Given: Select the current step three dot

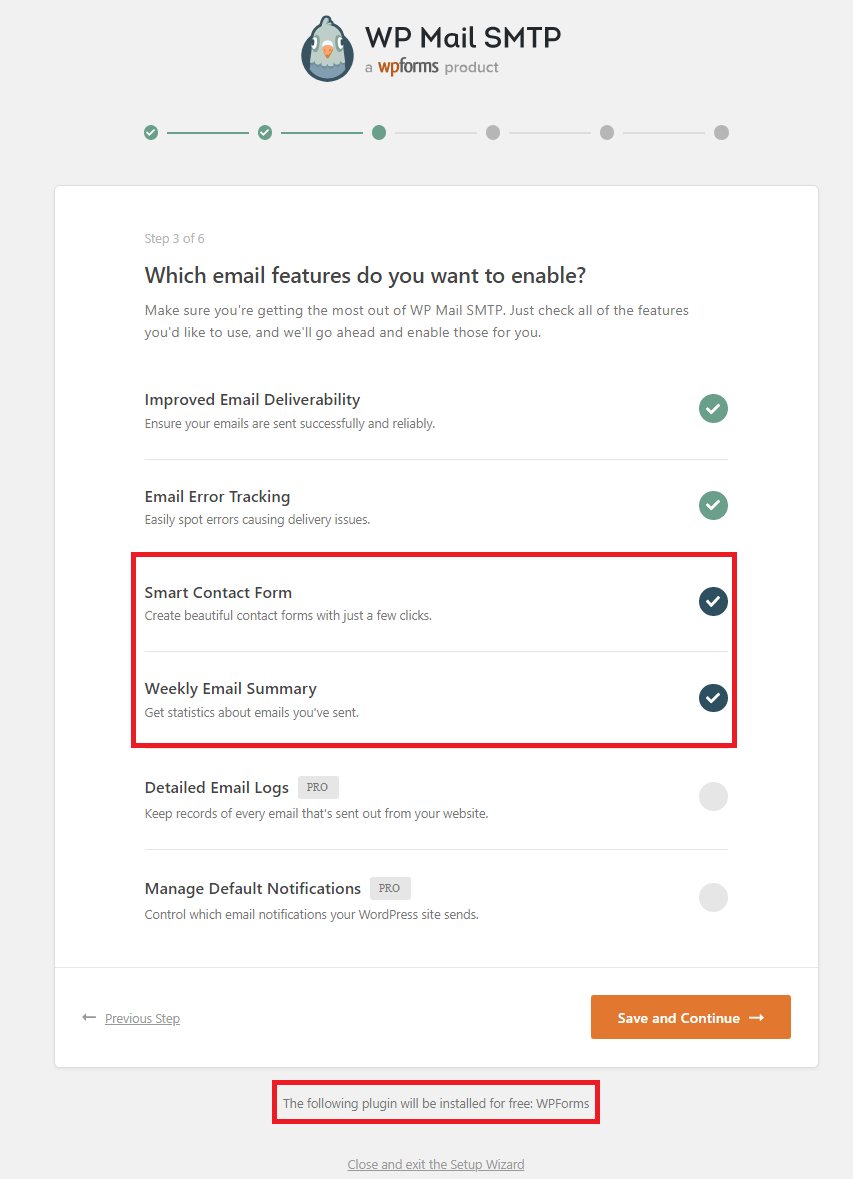Looking at the screenshot, I should click(x=378, y=132).
